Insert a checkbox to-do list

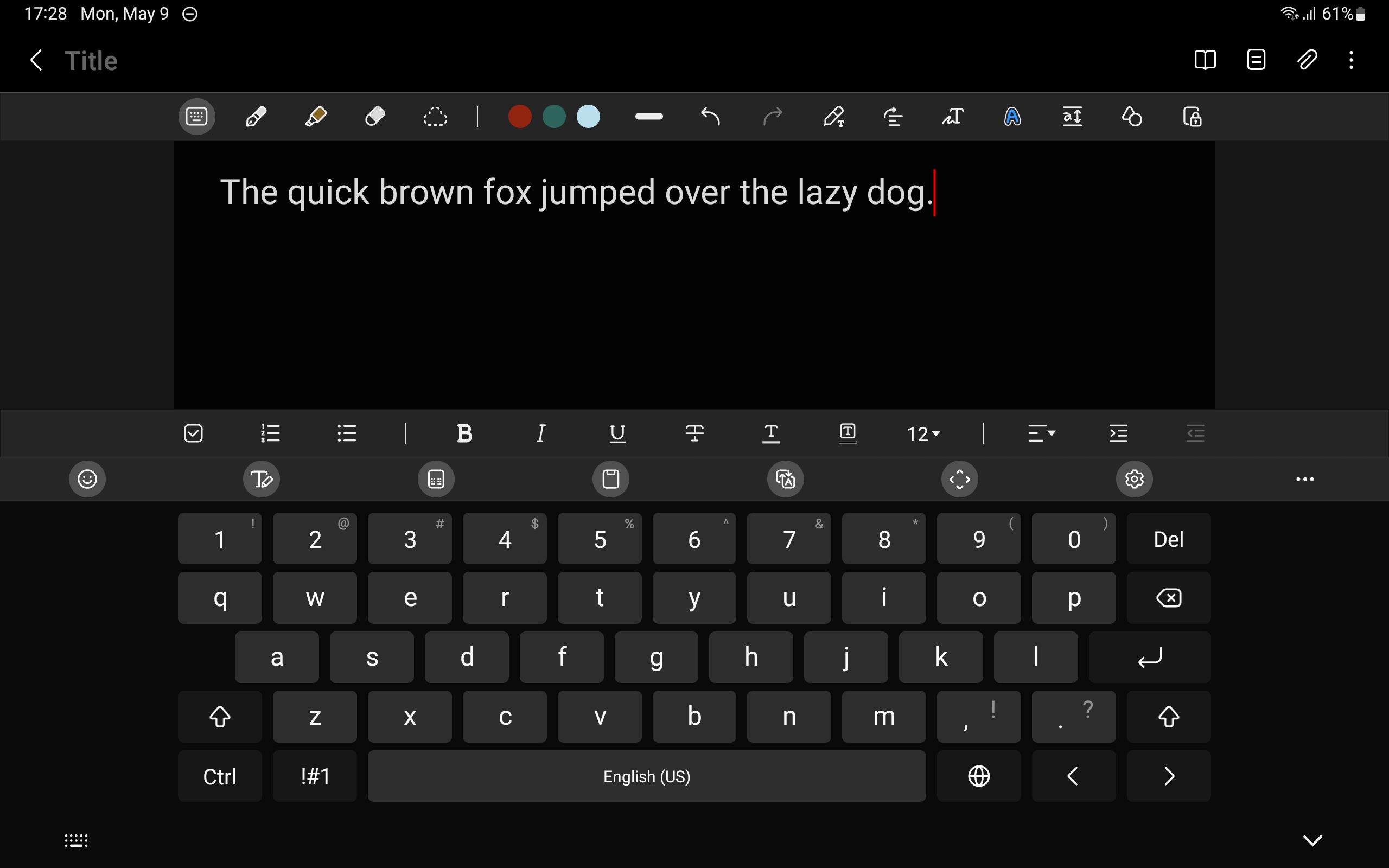pos(193,433)
